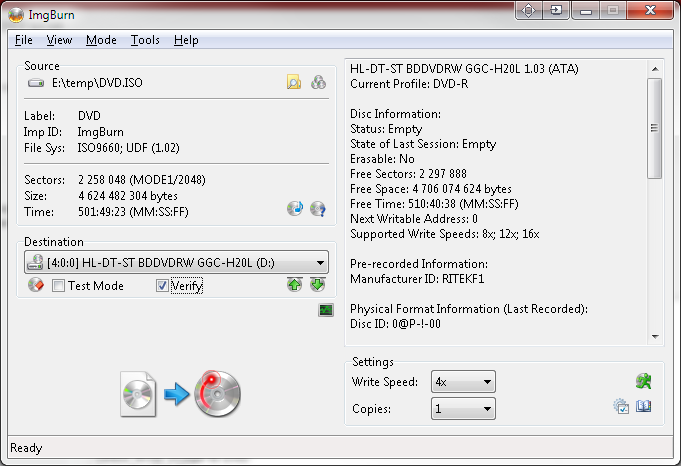Open the book icon in Settings

[643, 407]
